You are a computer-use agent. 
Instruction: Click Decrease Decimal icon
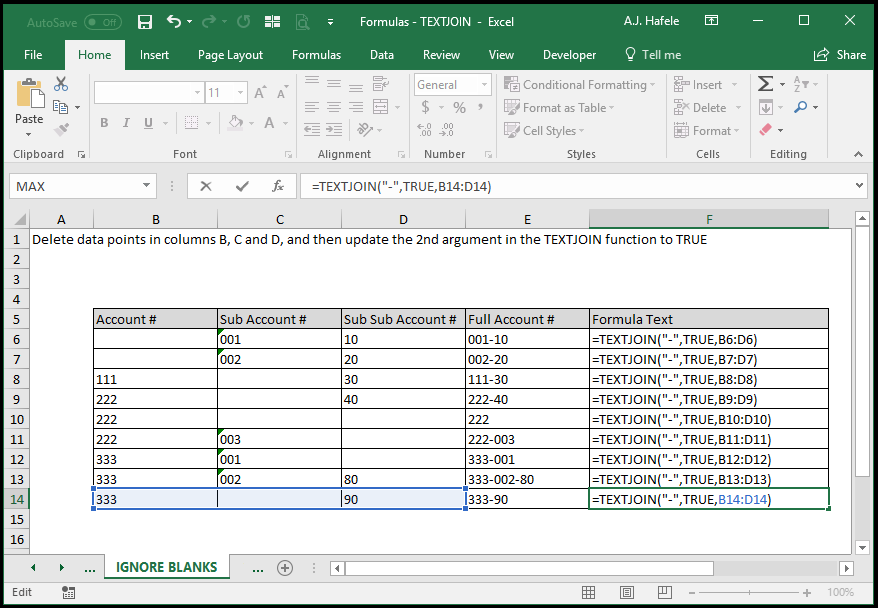point(447,130)
